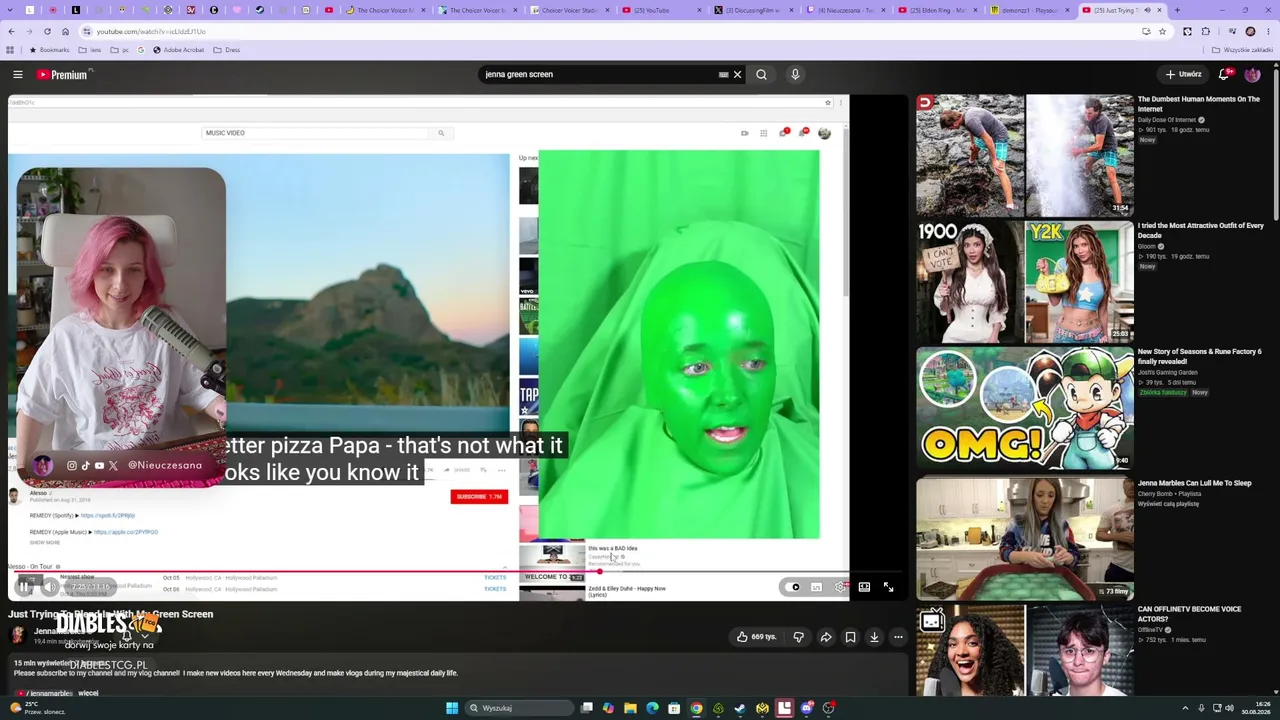Image resolution: width=1280 pixels, height=720 pixels.
Task: Open the Jenna Marbles channel avatar
Action: click(17, 635)
